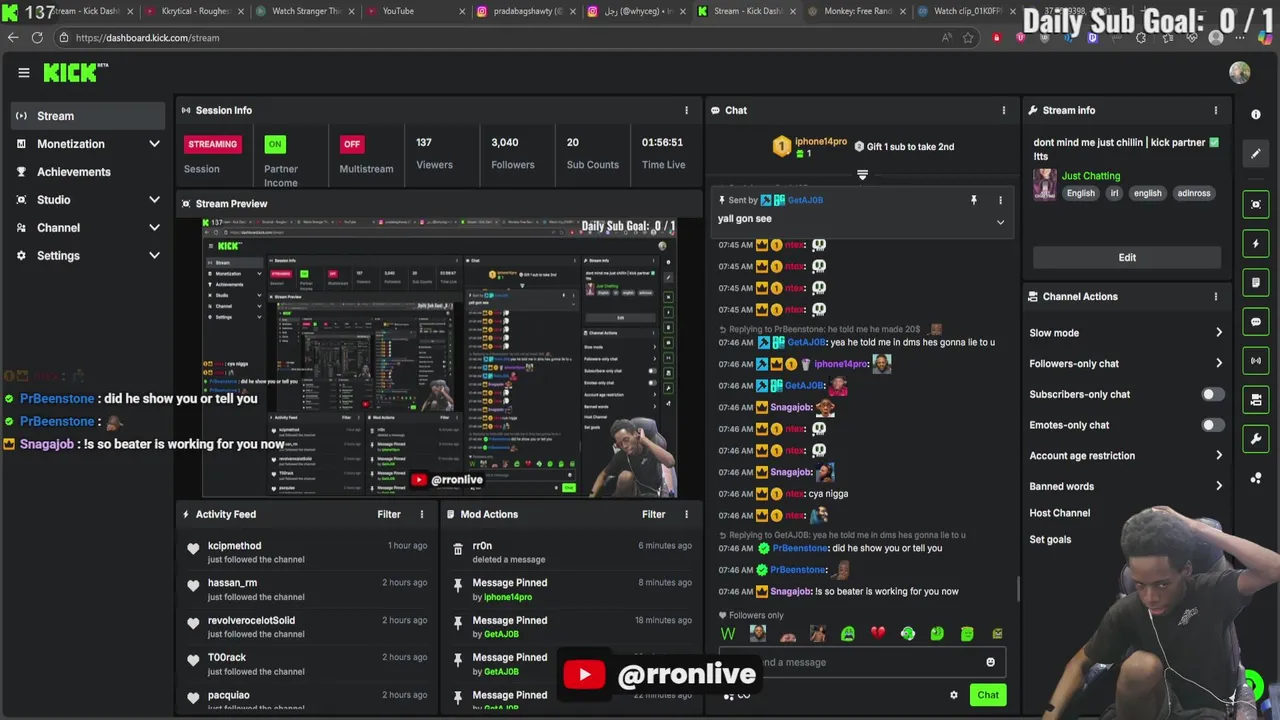Open the hamburger menu beside Kick logo
Screen dimensions: 1280x720
[x=24, y=73]
